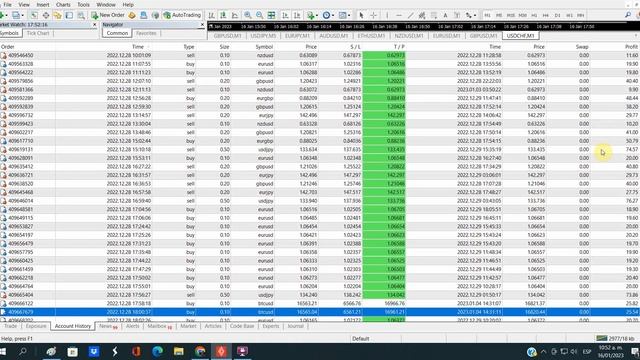Open the Tick Chart tab in Market Watch
Image resolution: width=640 pixels, height=360 pixels.
click(x=38, y=33)
